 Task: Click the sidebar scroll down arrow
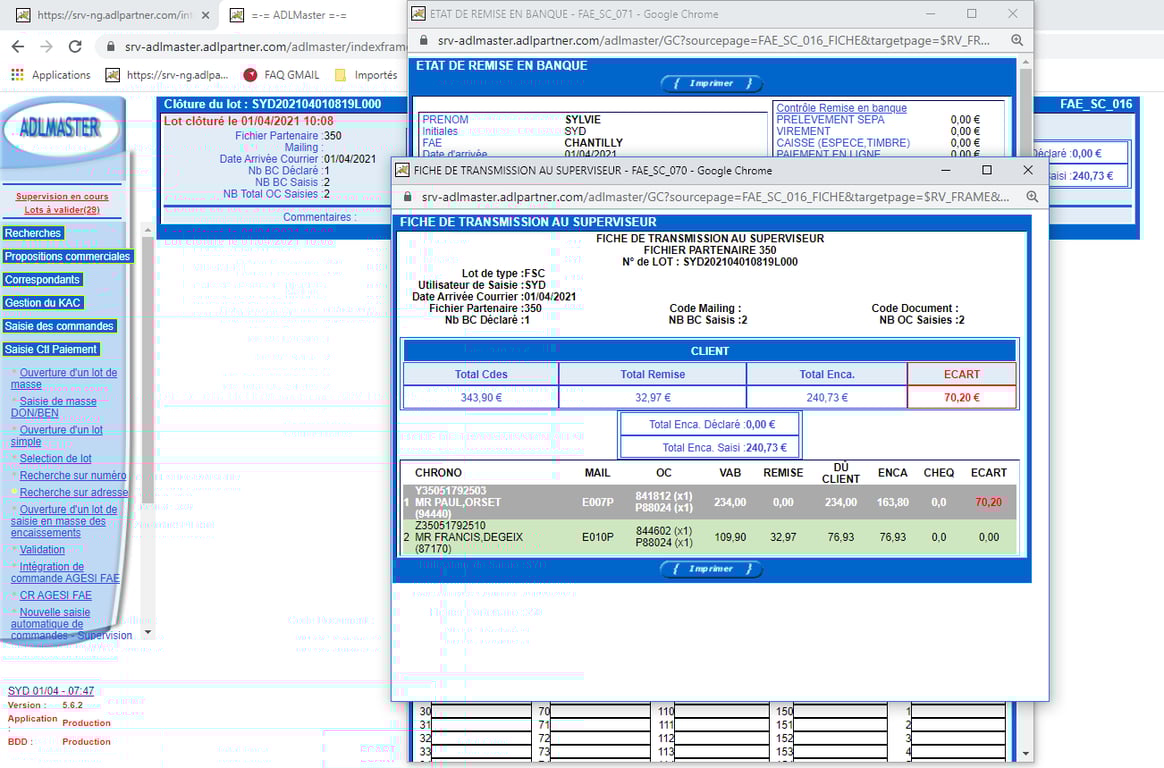[148, 632]
